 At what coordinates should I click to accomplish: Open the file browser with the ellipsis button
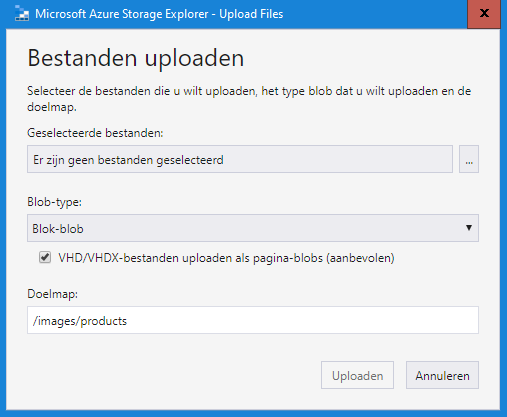click(x=469, y=159)
